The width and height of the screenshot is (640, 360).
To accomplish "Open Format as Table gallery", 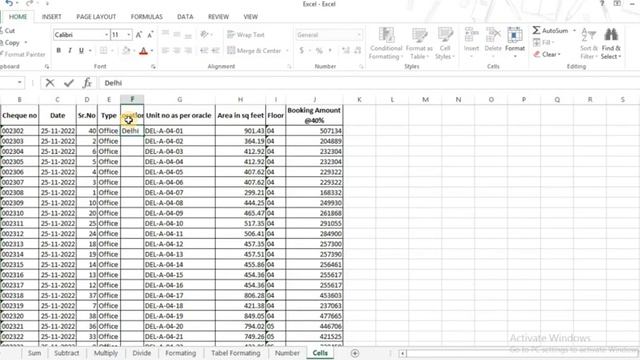I will 419,44.
